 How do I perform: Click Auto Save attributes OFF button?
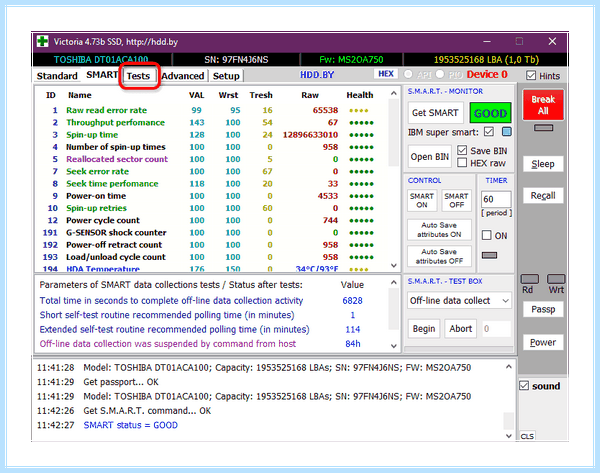pos(439,256)
